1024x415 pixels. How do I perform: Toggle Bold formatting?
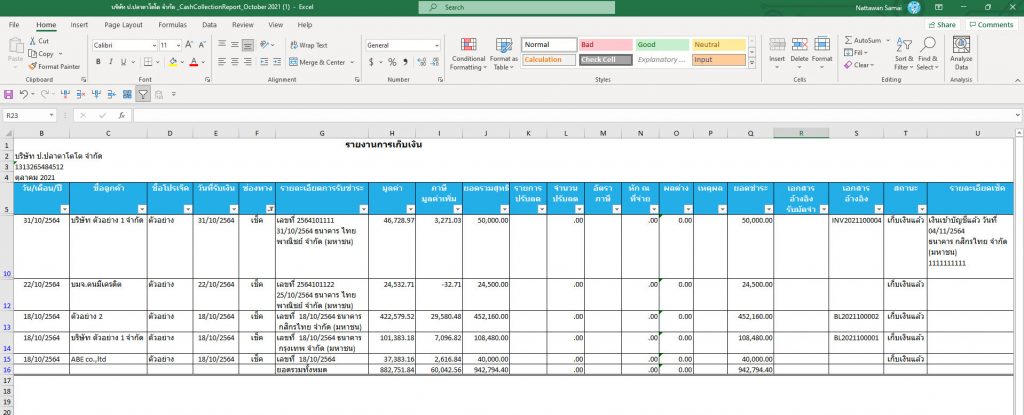click(97, 62)
